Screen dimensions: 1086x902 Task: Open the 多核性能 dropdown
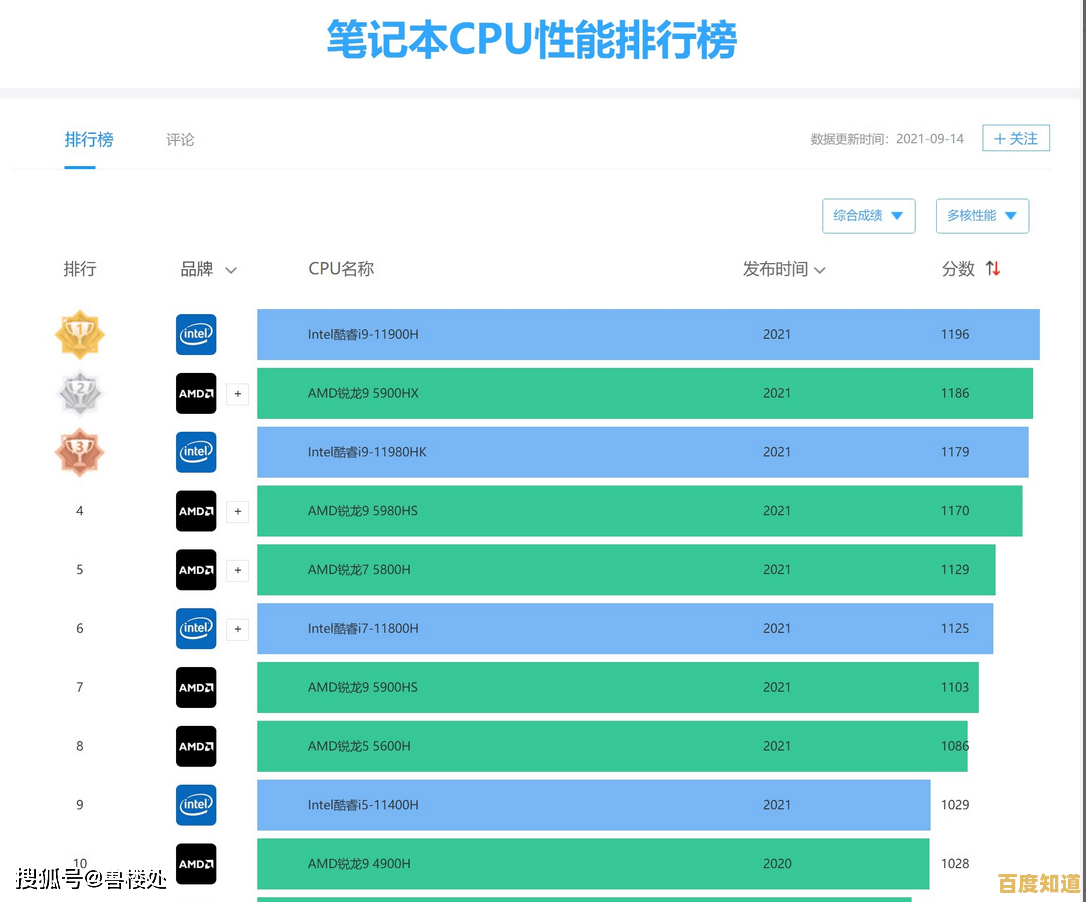[982, 215]
